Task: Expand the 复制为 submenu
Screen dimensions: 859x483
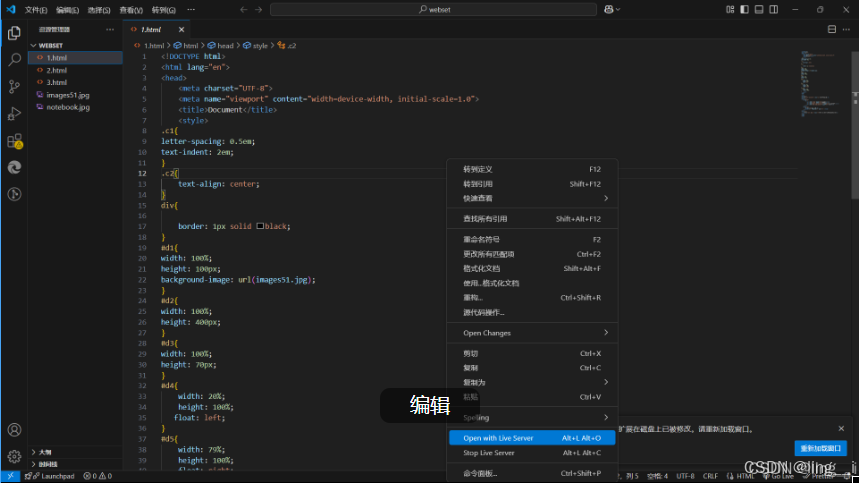Action: coord(532,382)
